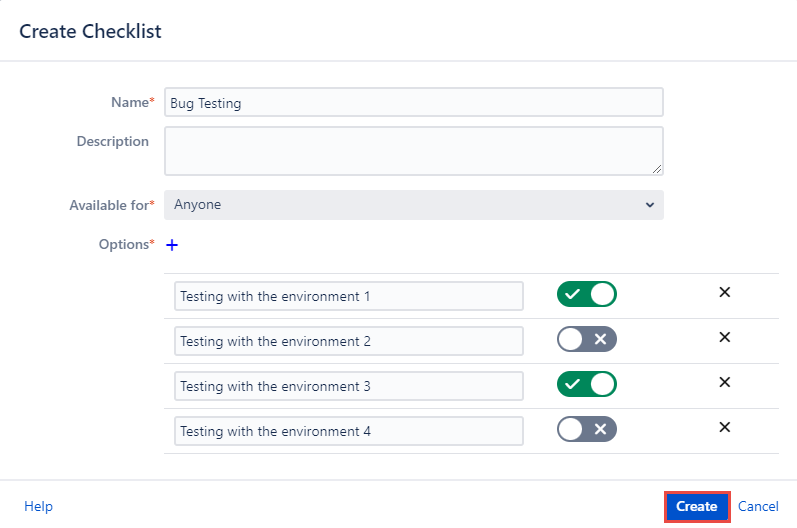This screenshot has width=797, height=528.
Task: Edit the environment 2 option text
Action: click(x=348, y=341)
